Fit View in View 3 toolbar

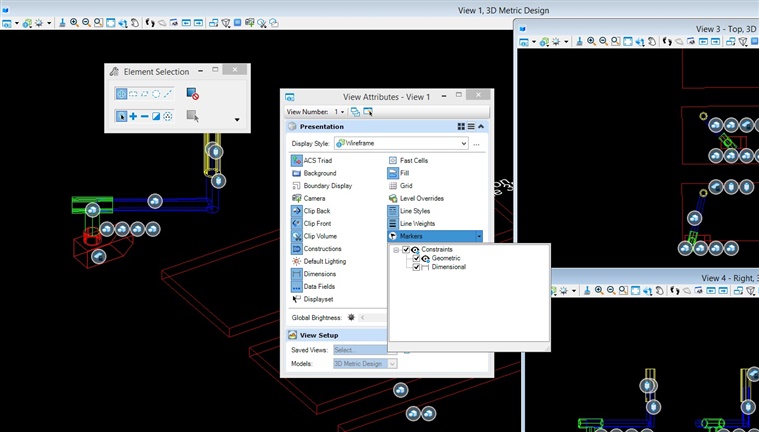point(628,42)
